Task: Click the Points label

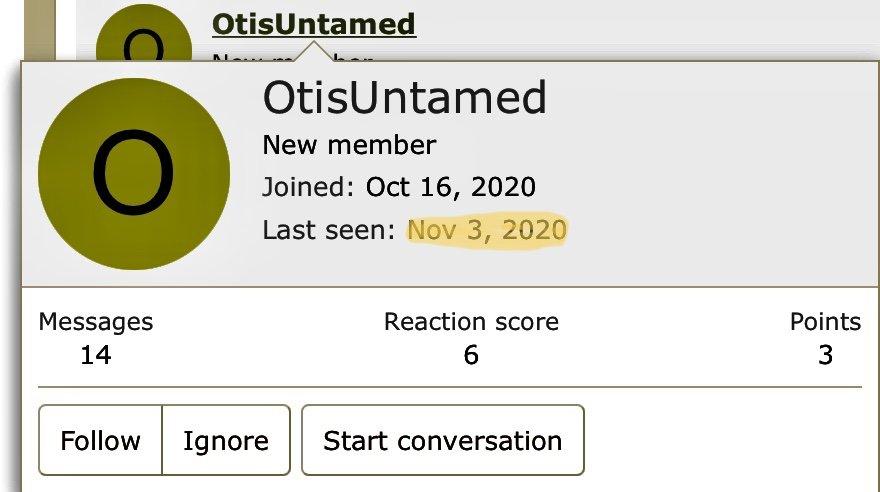Action: point(825,322)
